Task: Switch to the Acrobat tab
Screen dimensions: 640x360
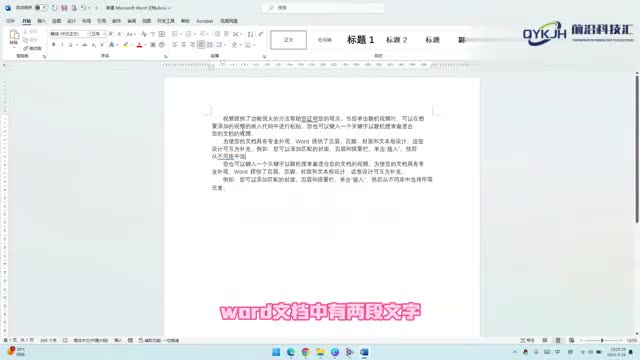Action: (x=204, y=21)
